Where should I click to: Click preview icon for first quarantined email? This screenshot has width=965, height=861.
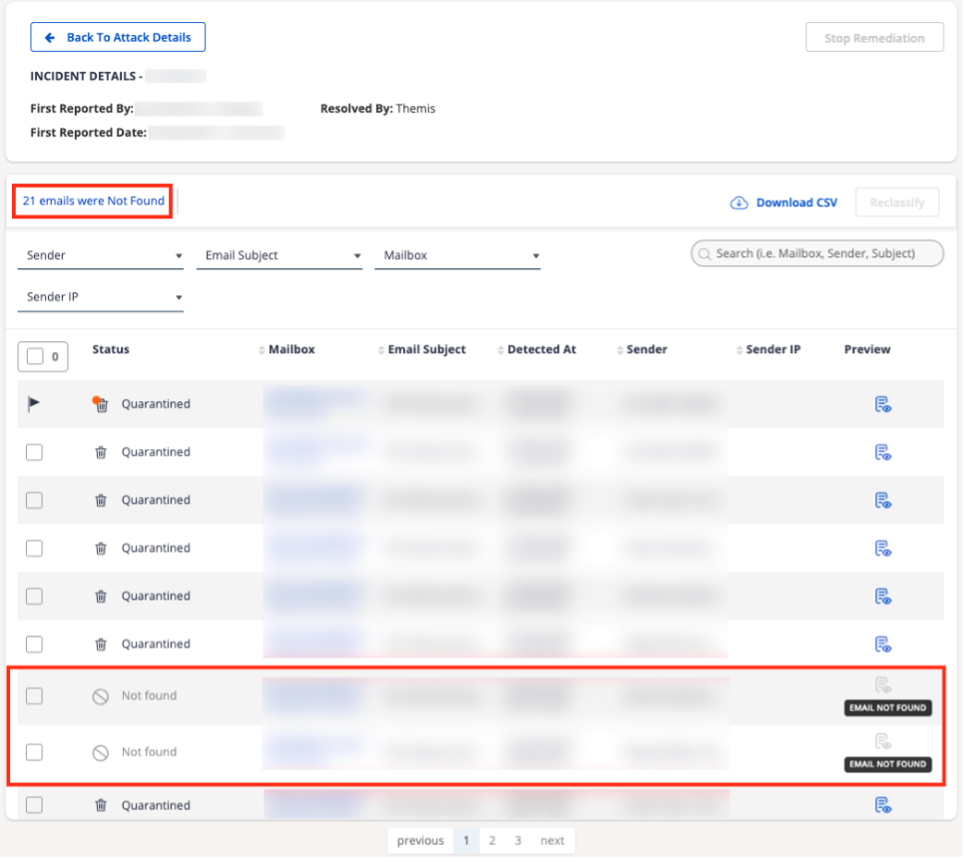pyautogui.click(x=882, y=404)
